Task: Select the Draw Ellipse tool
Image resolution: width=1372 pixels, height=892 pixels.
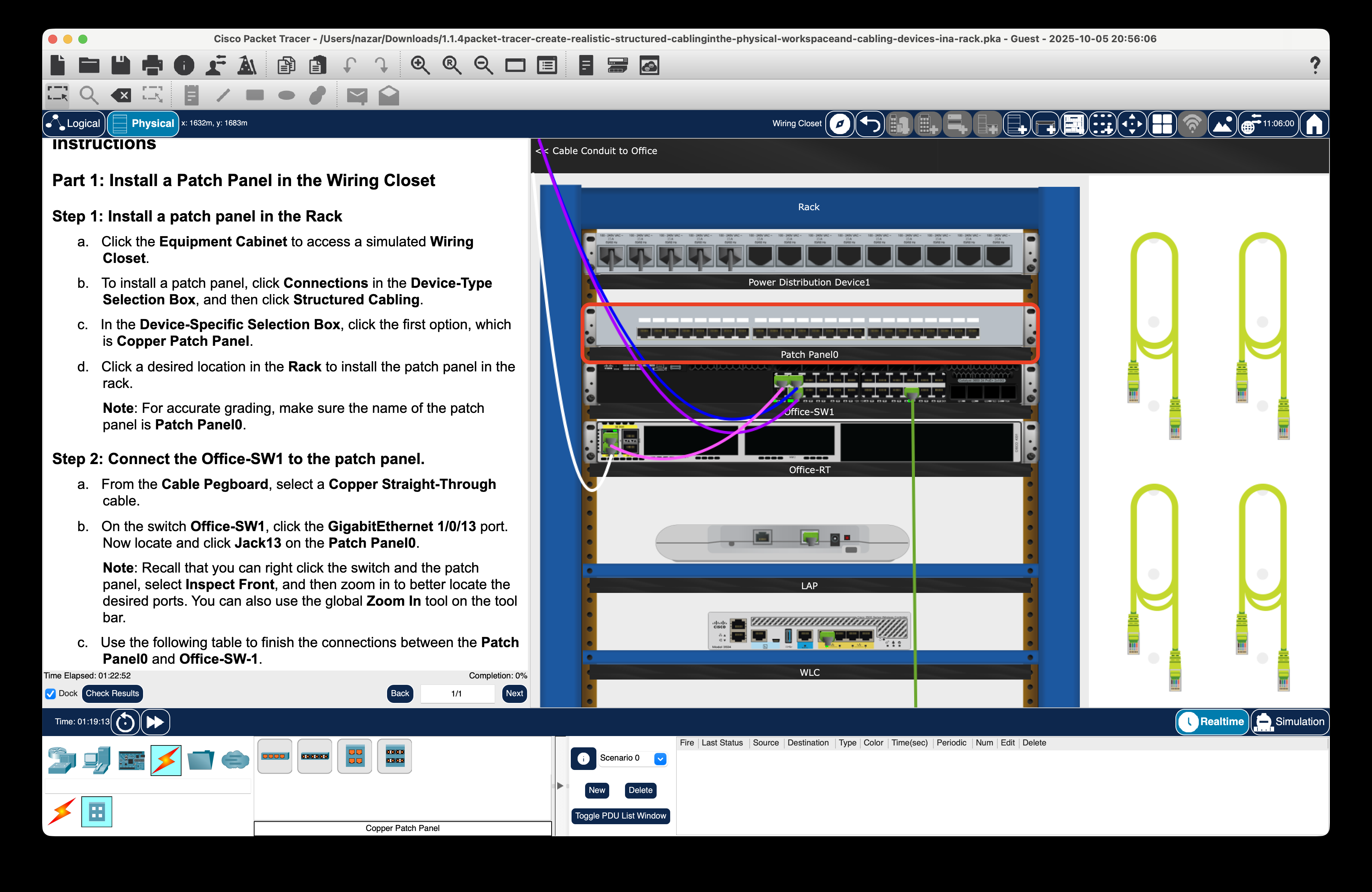Action: click(286, 96)
